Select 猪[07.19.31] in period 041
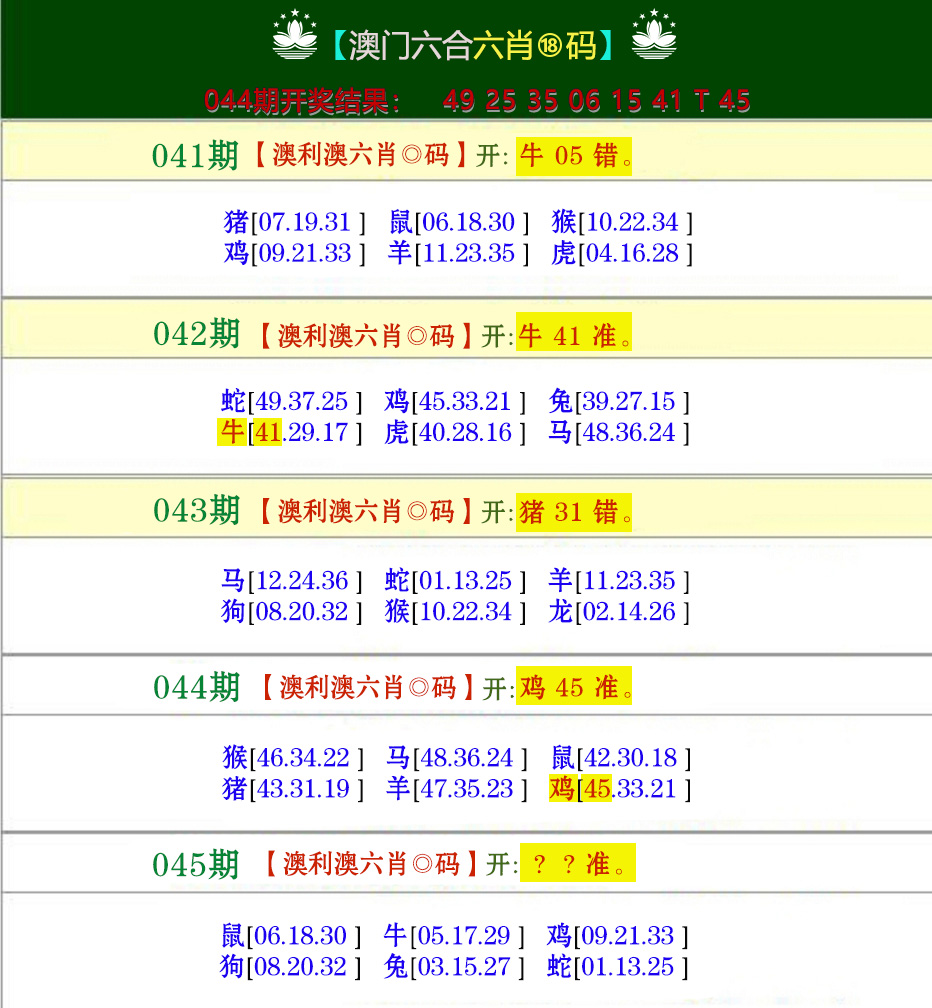The image size is (932, 1008). [295, 222]
